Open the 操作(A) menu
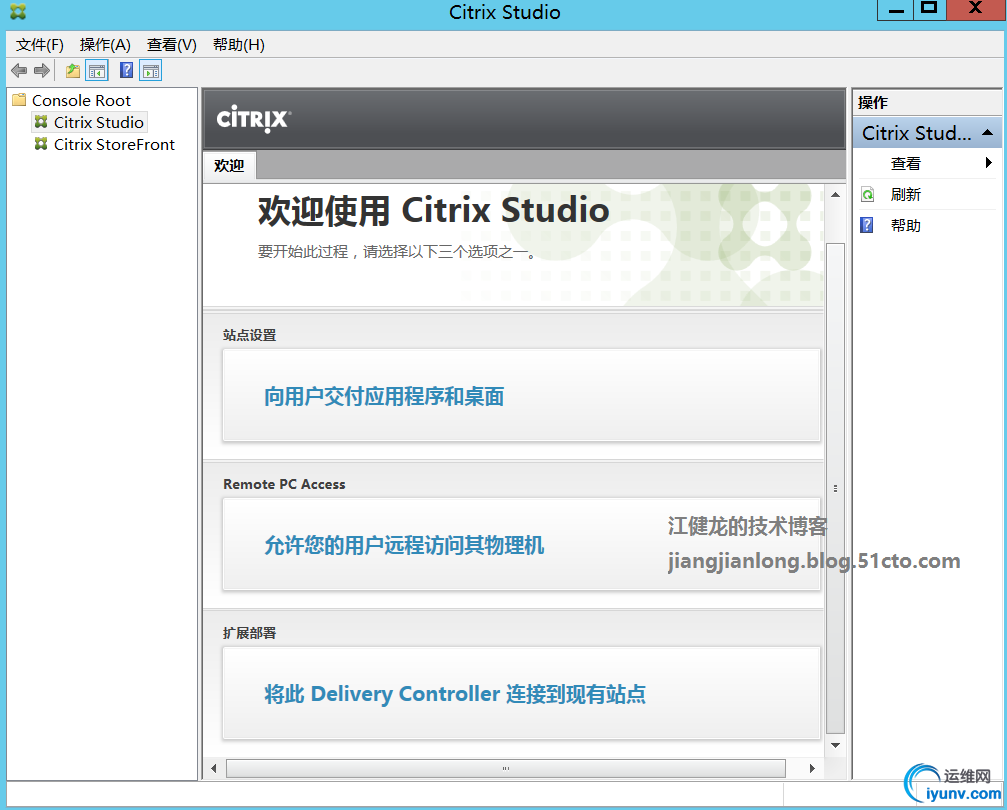 pos(105,44)
